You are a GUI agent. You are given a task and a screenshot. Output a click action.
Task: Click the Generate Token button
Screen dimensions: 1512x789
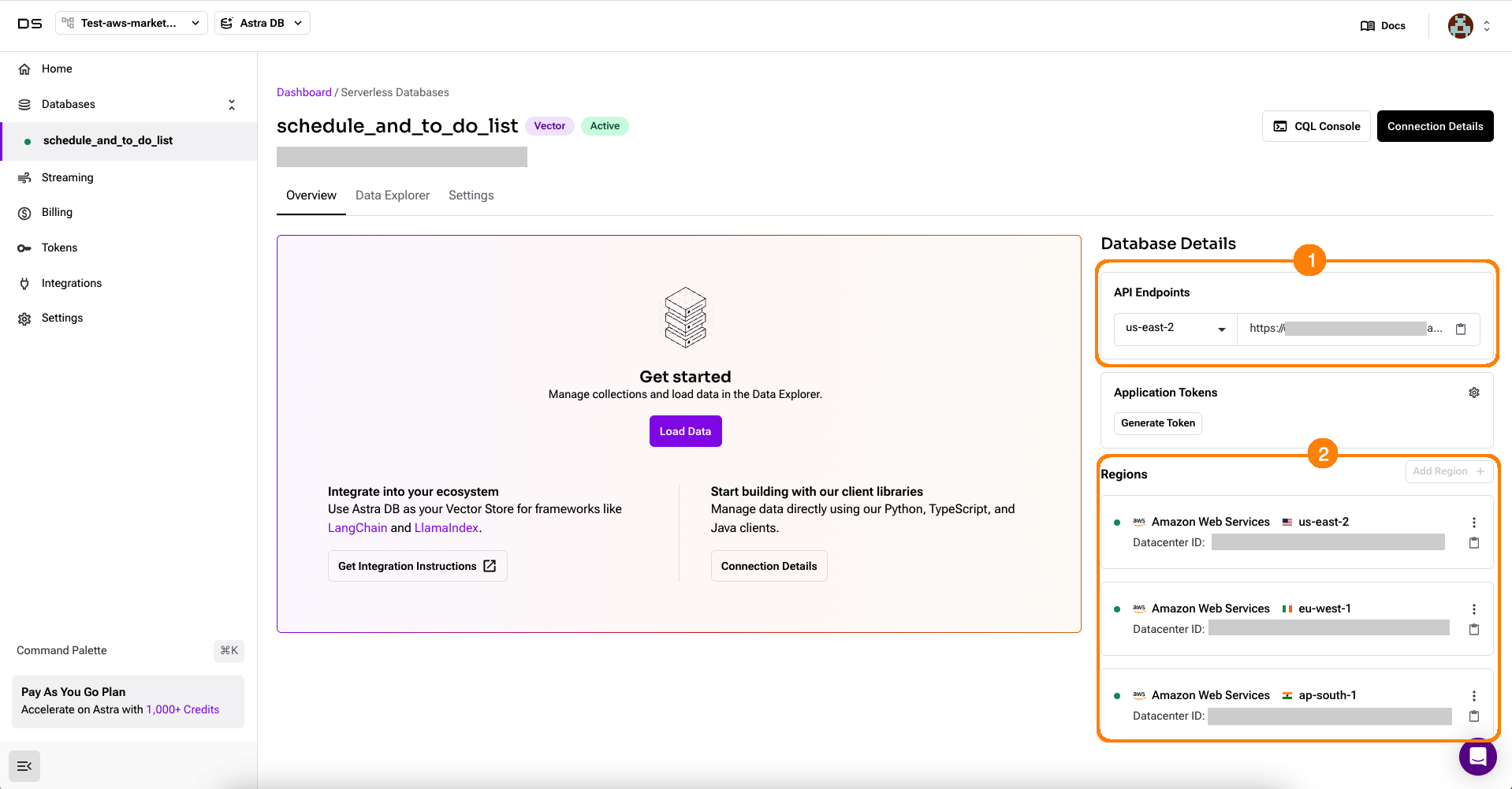1157,423
